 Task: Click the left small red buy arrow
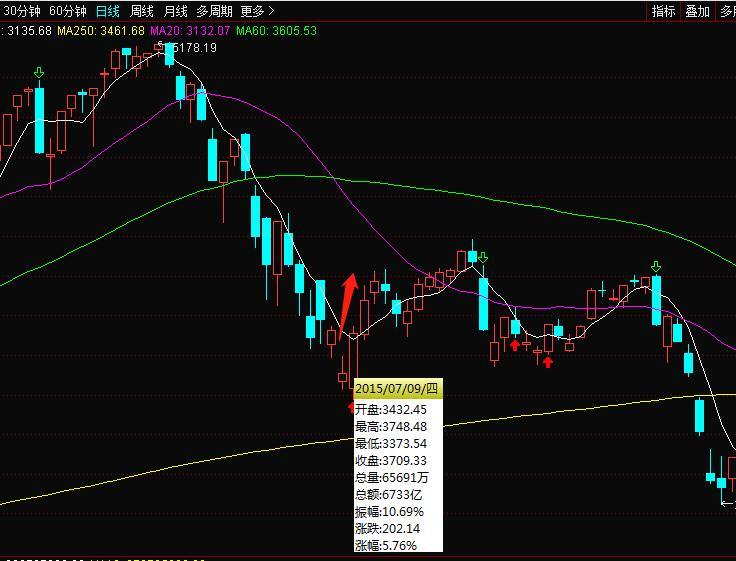pos(515,345)
